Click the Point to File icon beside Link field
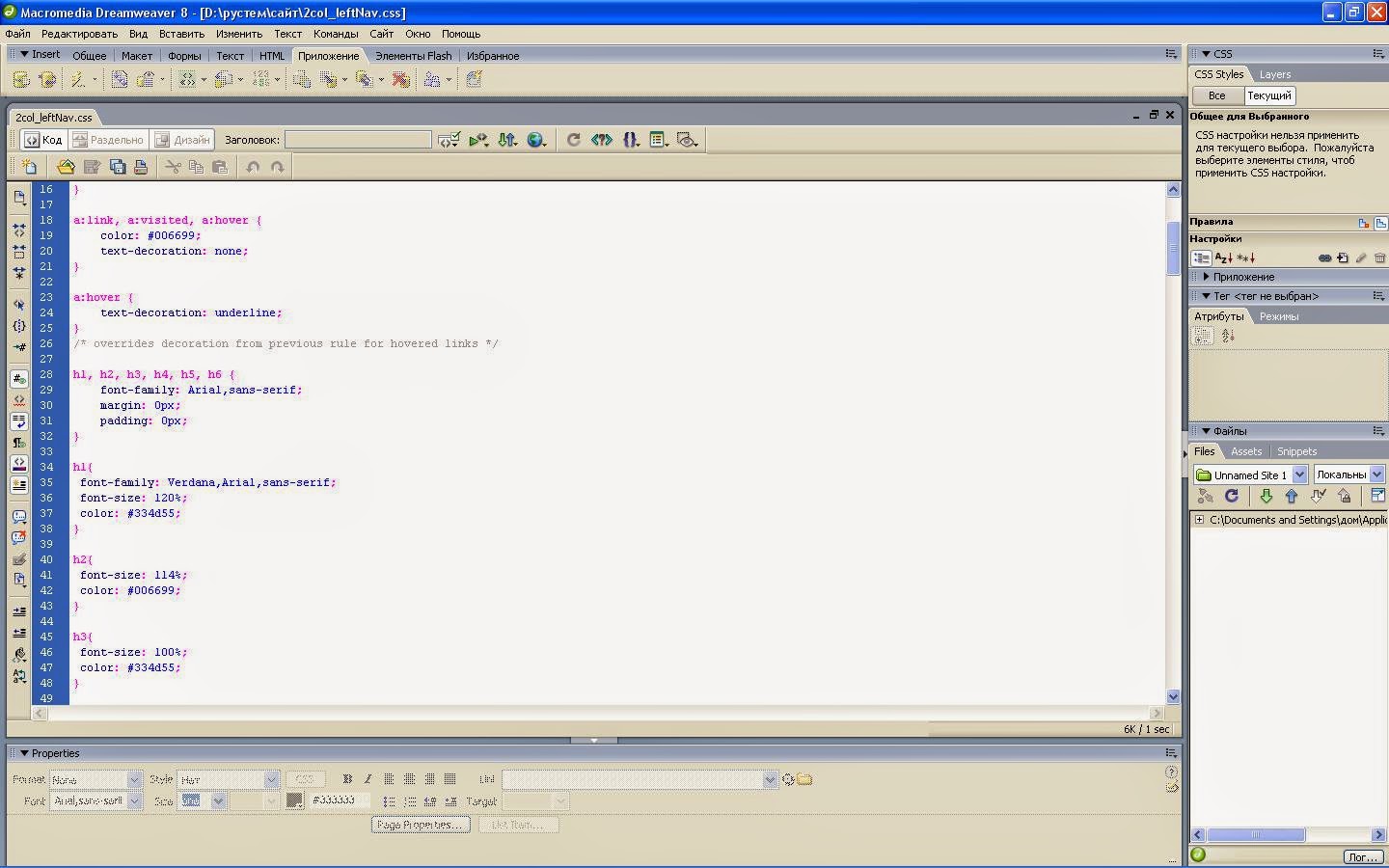Viewport: 1389px width, 868px height. (x=788, y=779)
